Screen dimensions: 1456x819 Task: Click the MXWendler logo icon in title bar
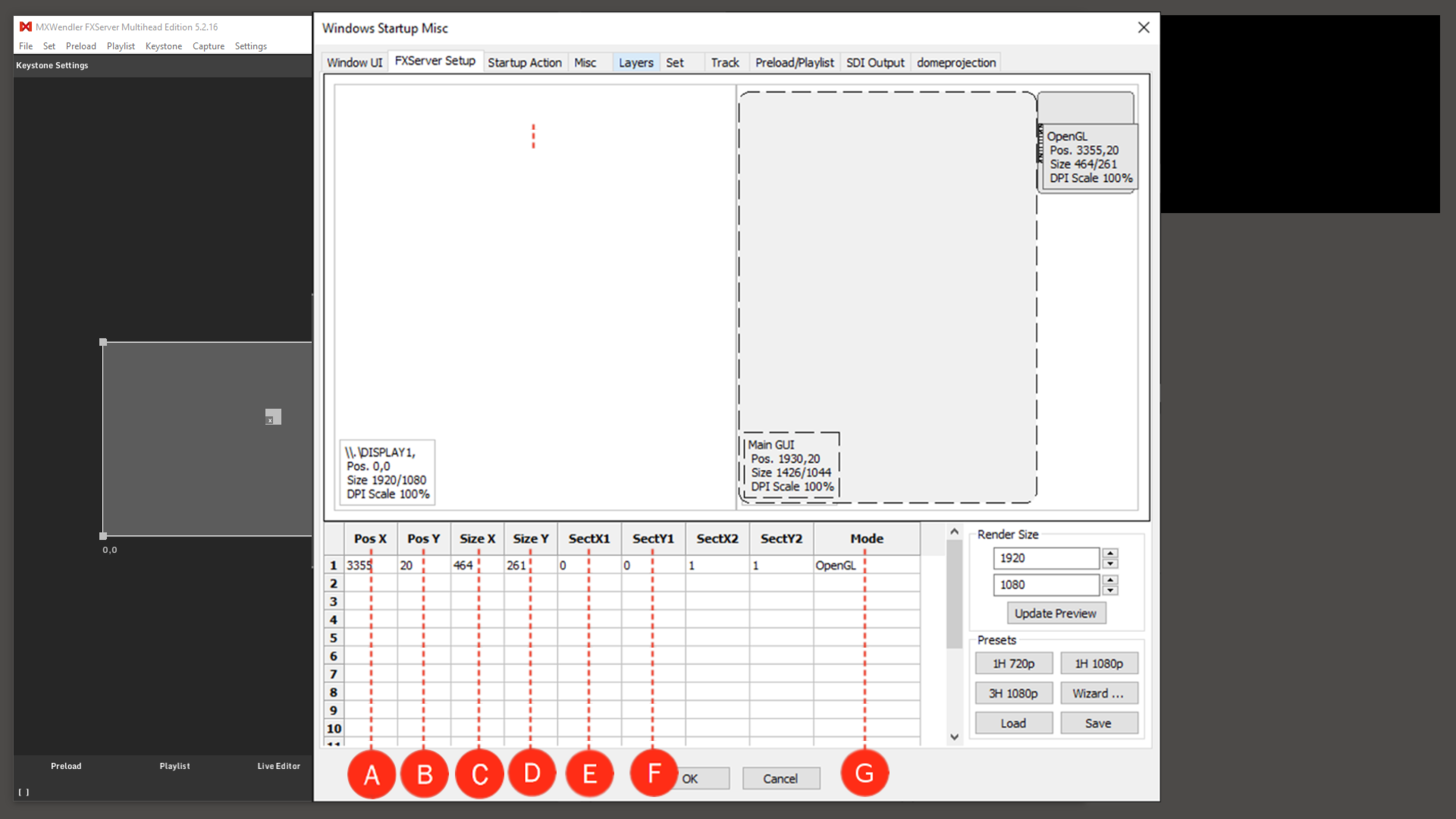click(x=26, y=27)
